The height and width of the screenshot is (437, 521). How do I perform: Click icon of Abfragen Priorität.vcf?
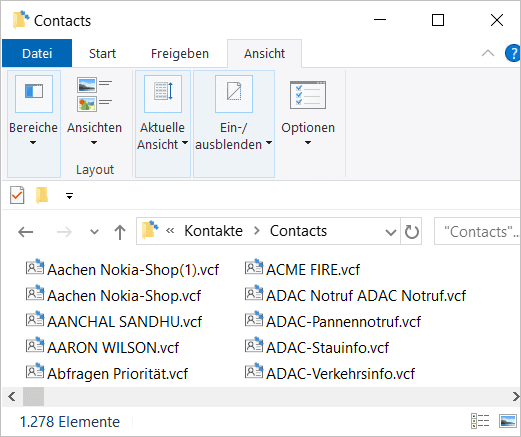(35, 371)
